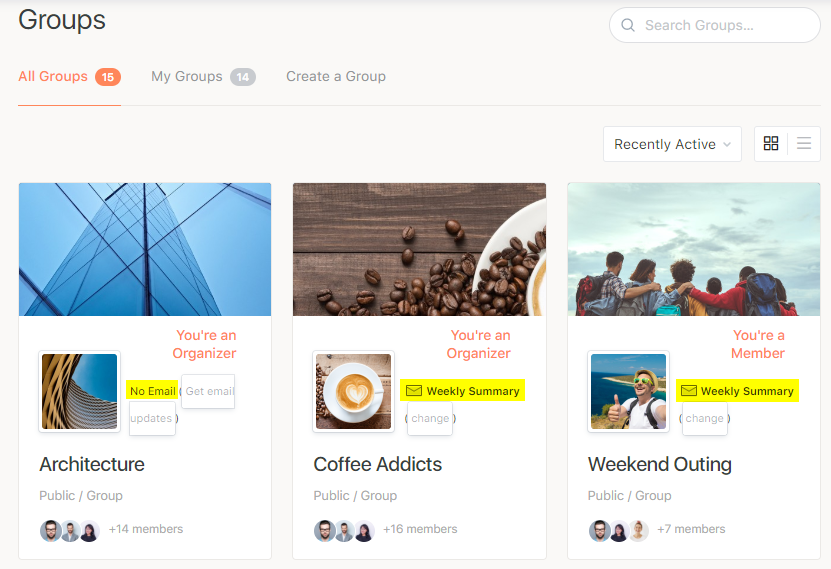The height and width of the screenshot is (569, 831).
Task: Open the Recently Active sort dropdown
Action: tap(672, 144)
